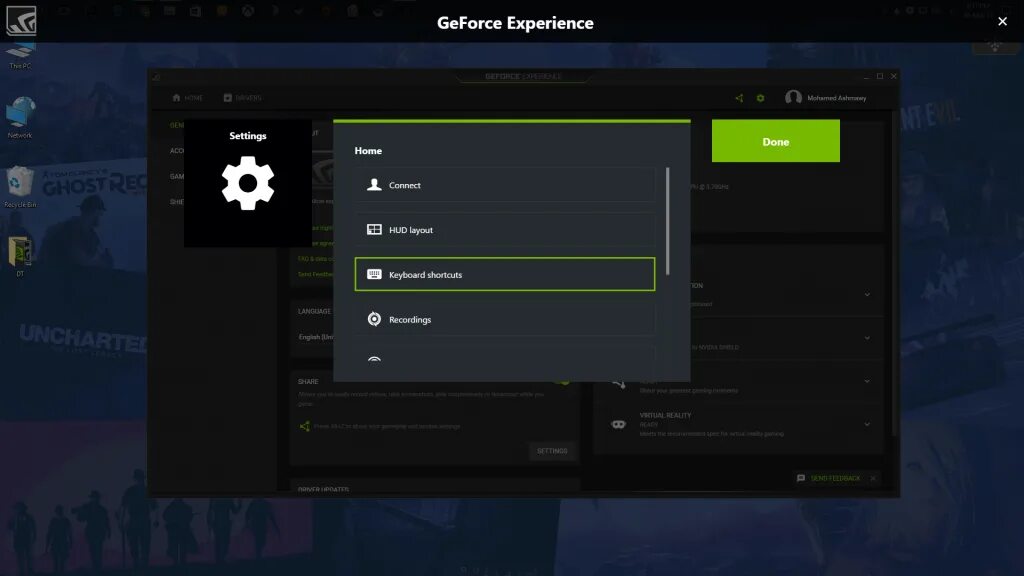
Task: Click the keyboard icon in Keyboard shortcuts
Action: 374,274
